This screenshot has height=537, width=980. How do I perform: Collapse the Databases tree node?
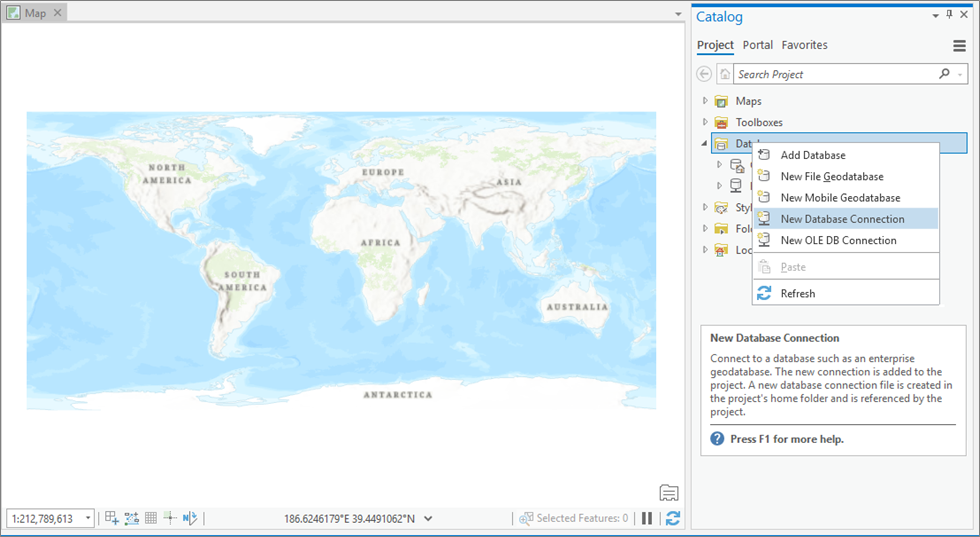[705, 144]
